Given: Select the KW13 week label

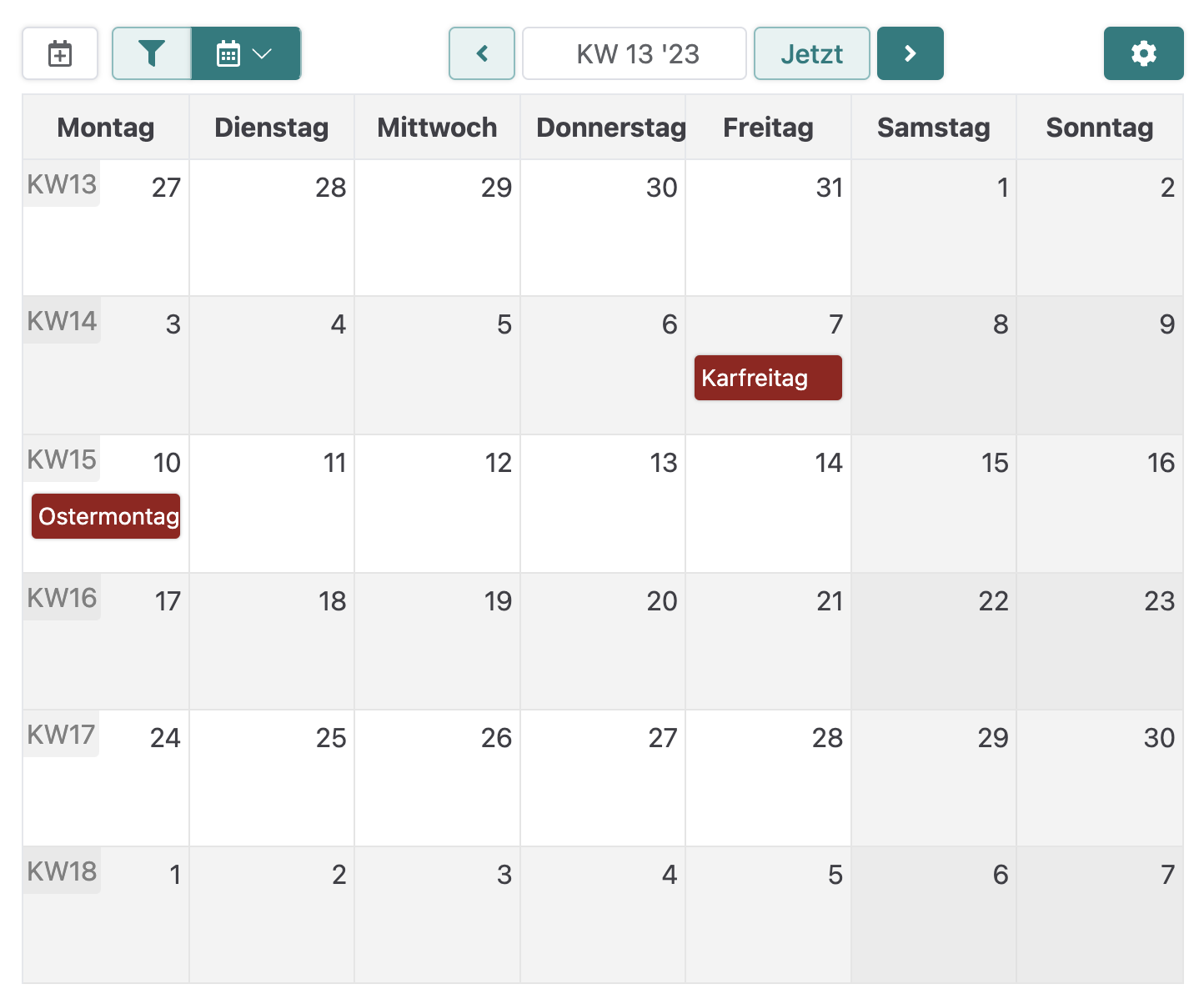Looking at the screenshot, I should pyautogui.click(x=62, y=184).
